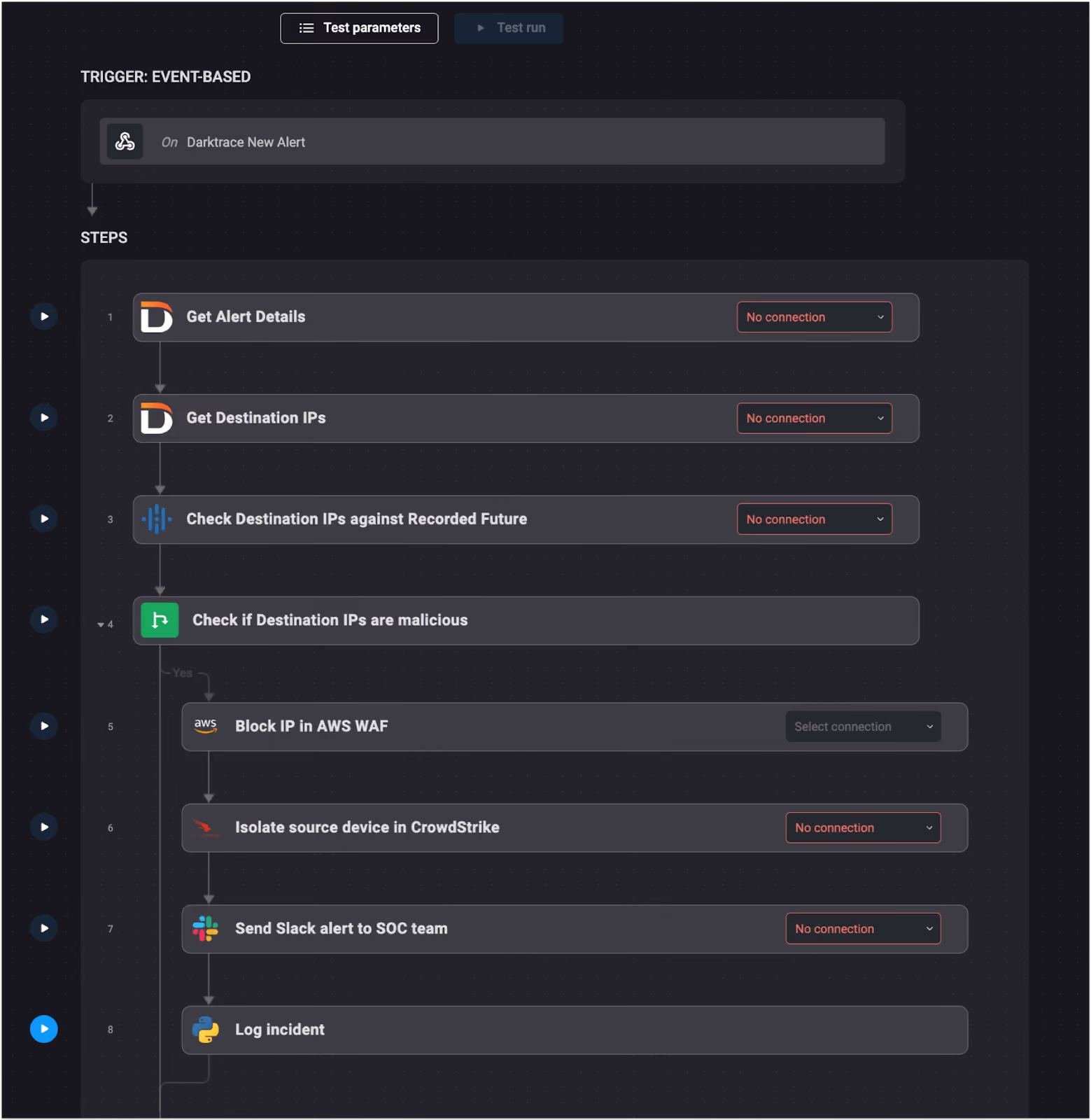The image size is (1091, 1120).
Task: Select Check if Destination IPs are malicious title
Action: click(x=330, y=620)
